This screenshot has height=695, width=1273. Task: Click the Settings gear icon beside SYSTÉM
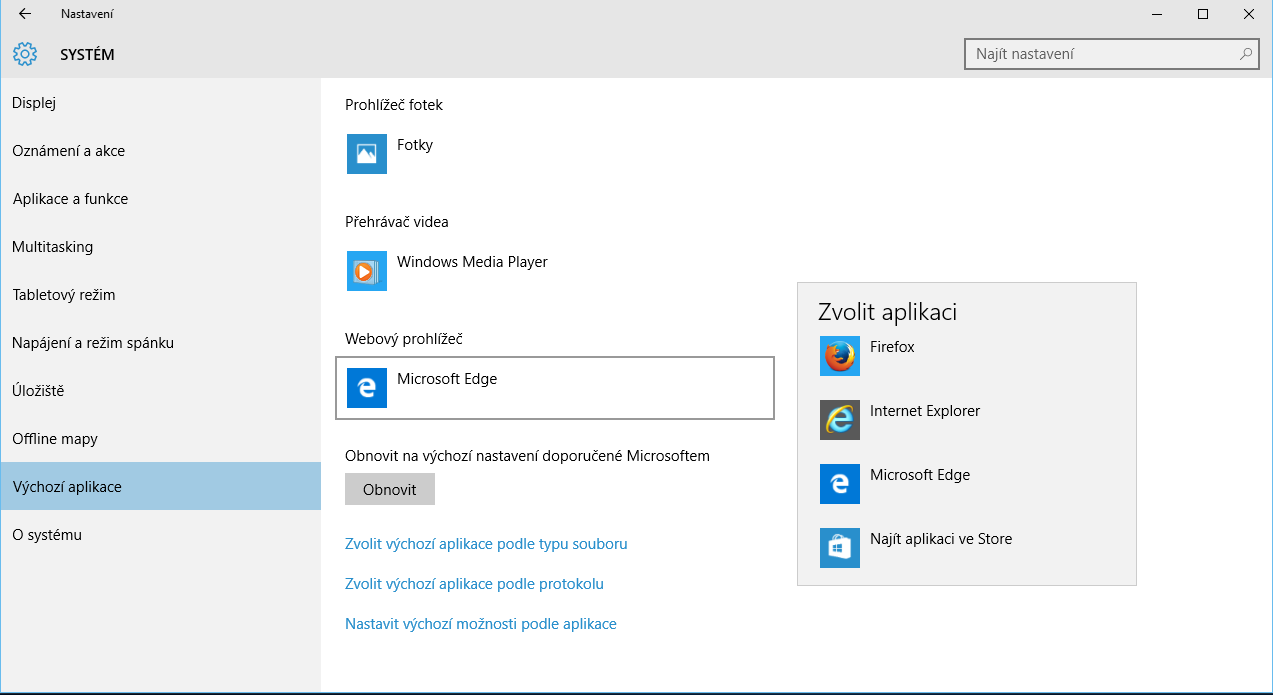(25, 54)
